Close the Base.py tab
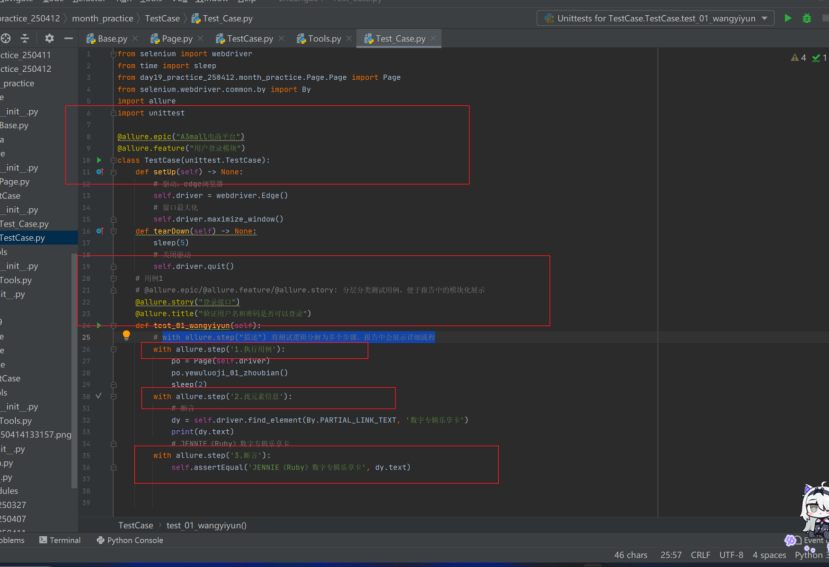The width and height of the screenshot is (829, 567). tap(135, 39)
